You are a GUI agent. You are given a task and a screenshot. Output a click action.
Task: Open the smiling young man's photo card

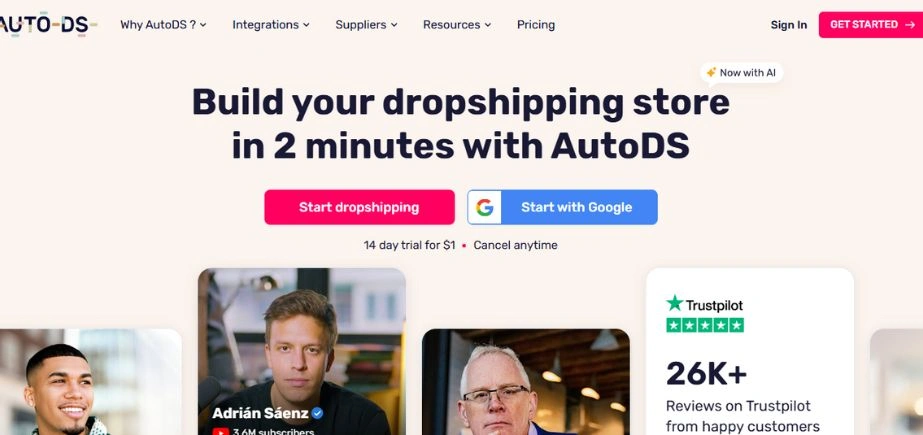(89, 381)
